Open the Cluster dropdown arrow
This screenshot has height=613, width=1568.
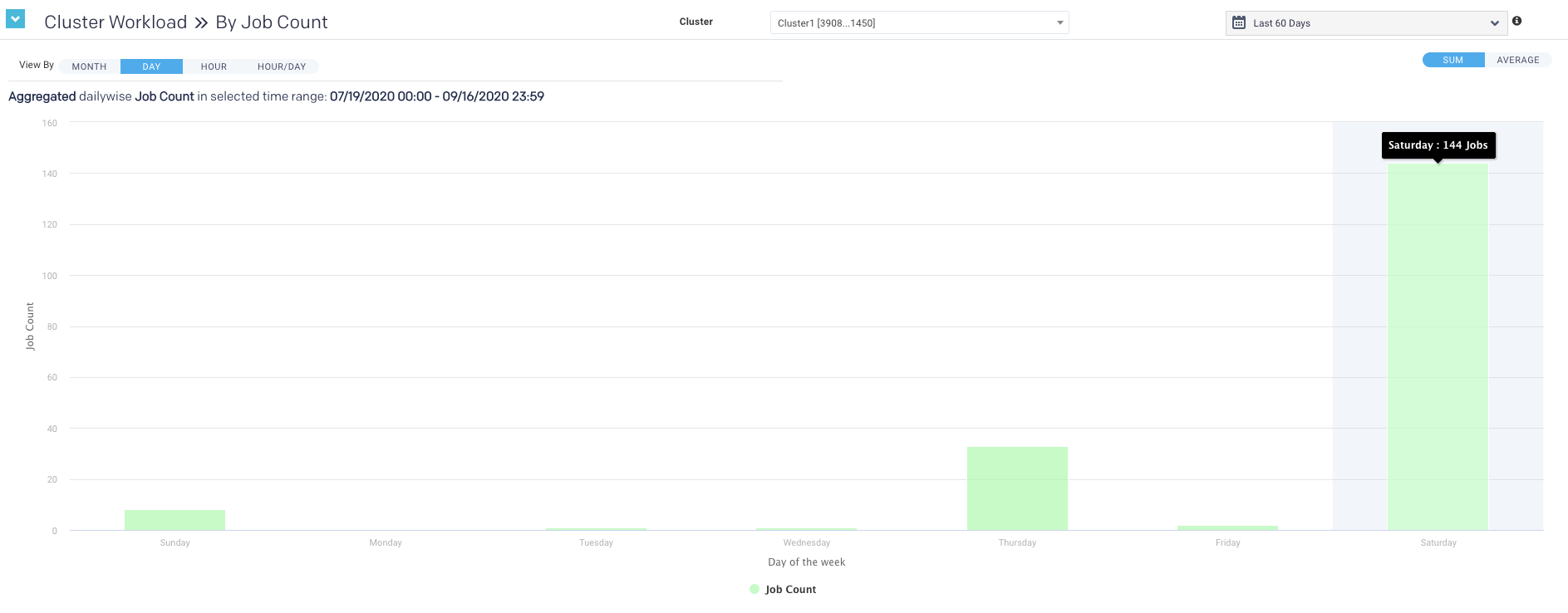pyautogui.click(x=1060, y=22)
